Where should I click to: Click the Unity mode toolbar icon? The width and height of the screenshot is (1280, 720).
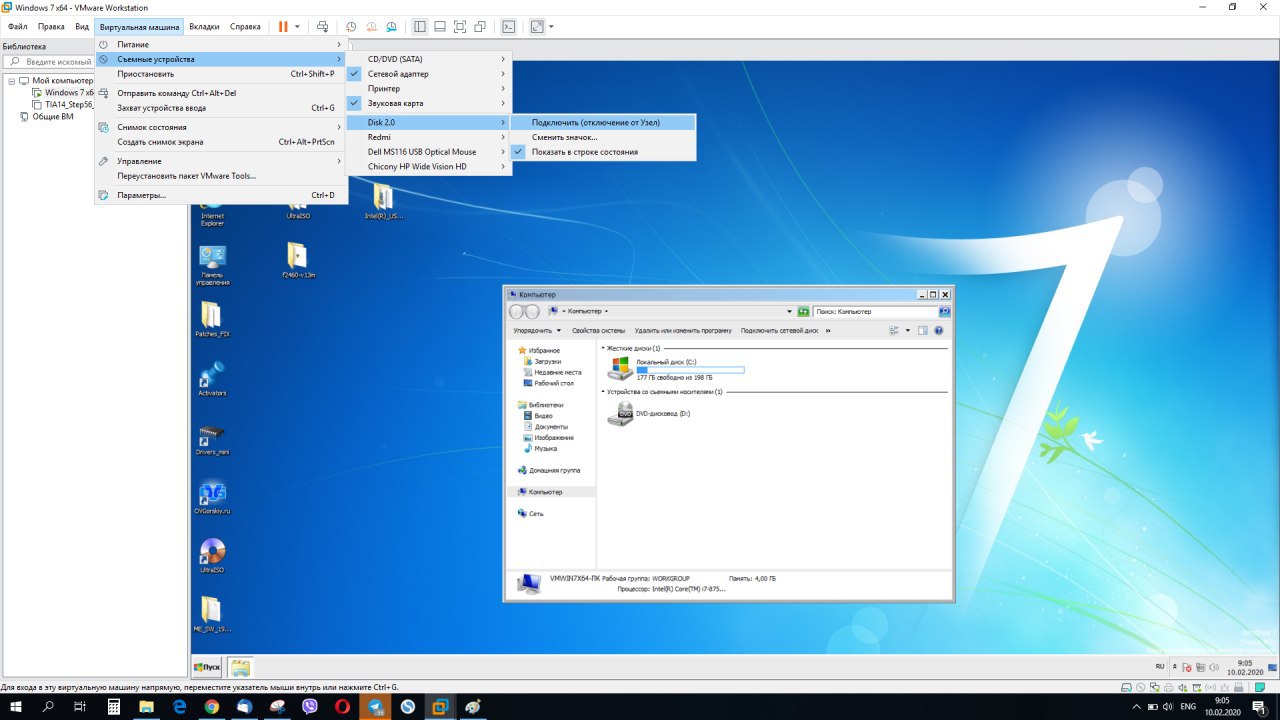point(481,26)
